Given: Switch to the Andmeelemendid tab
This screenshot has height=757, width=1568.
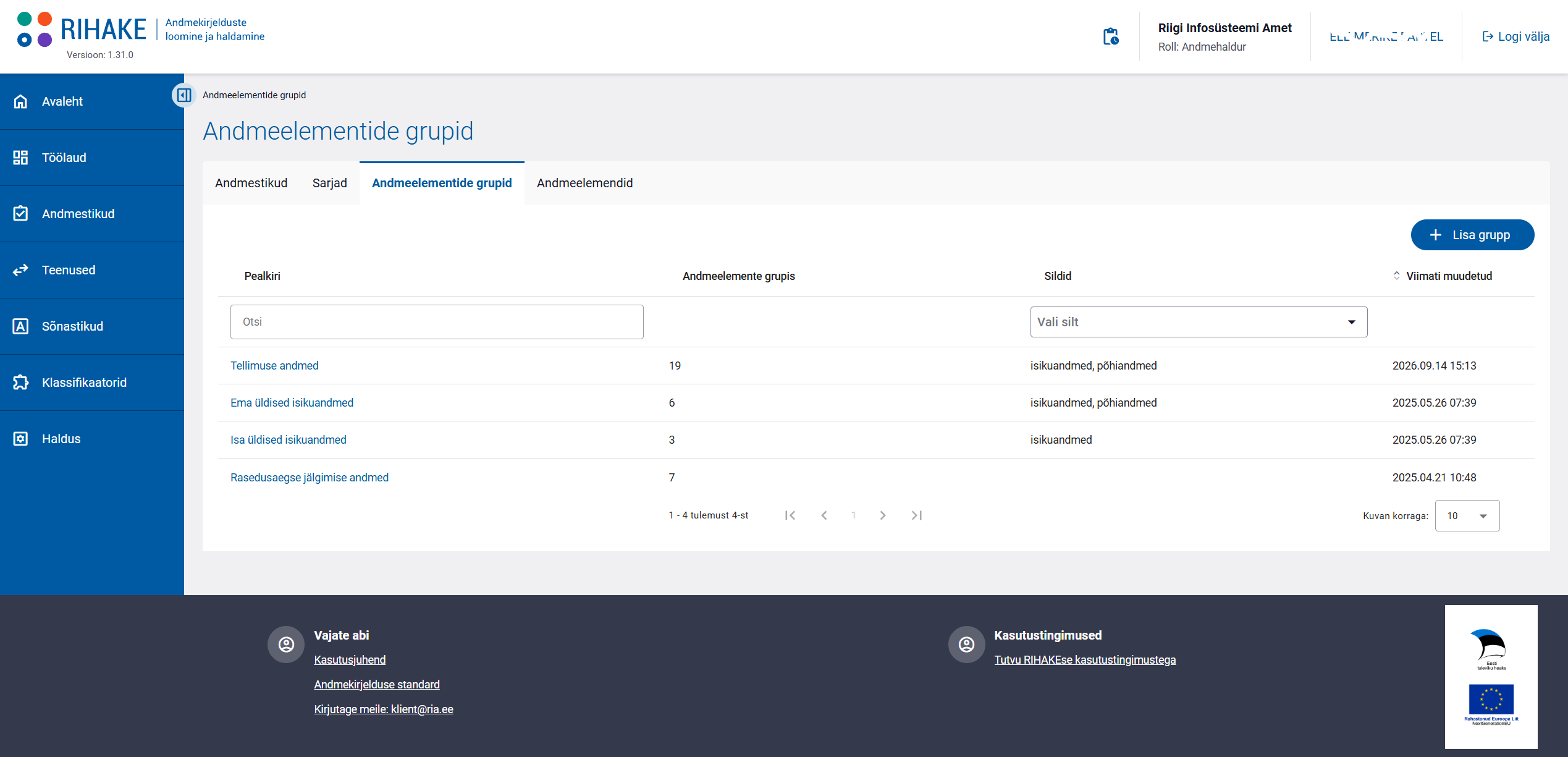Looking at the screenshot, I should [584, 183].
